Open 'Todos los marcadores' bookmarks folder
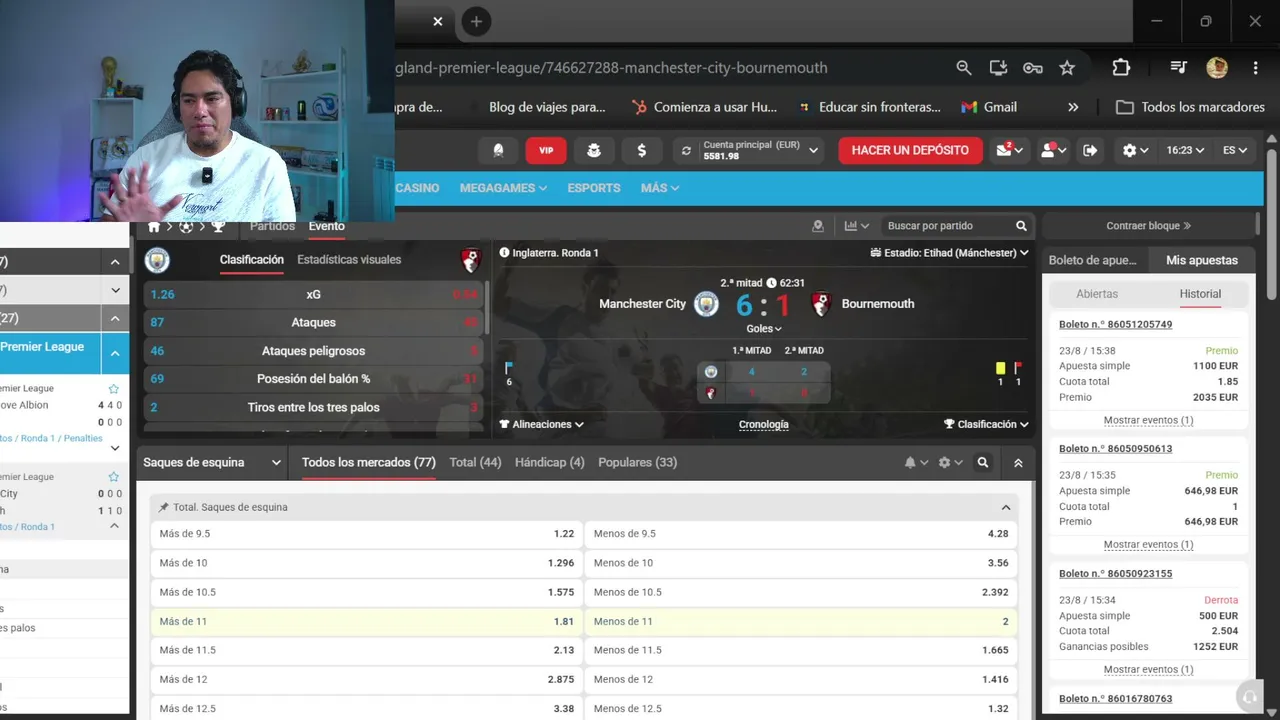1280x720 pixels. (1190, 107)
